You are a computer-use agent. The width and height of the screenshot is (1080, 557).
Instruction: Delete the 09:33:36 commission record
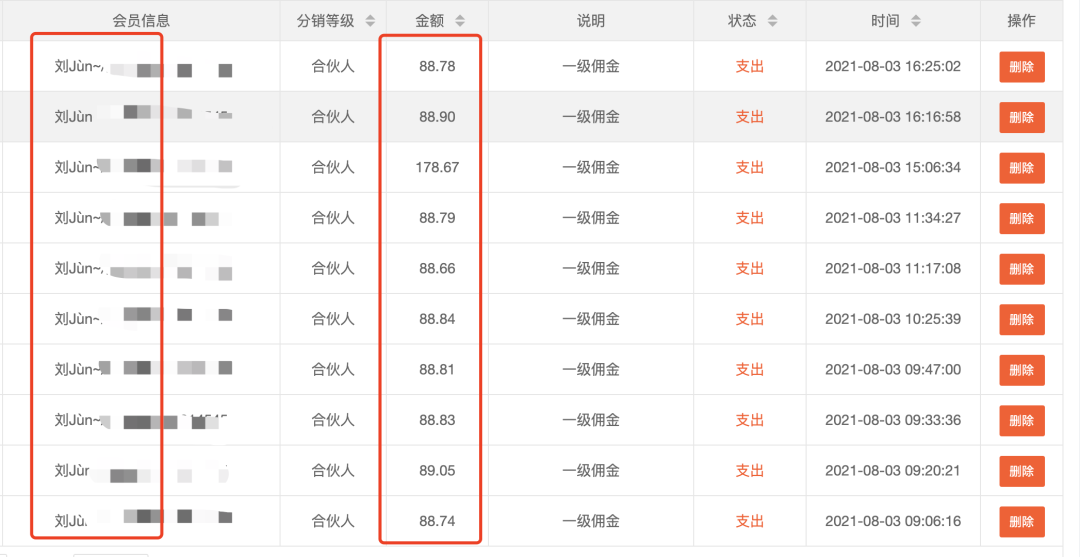click(1021, 420)
